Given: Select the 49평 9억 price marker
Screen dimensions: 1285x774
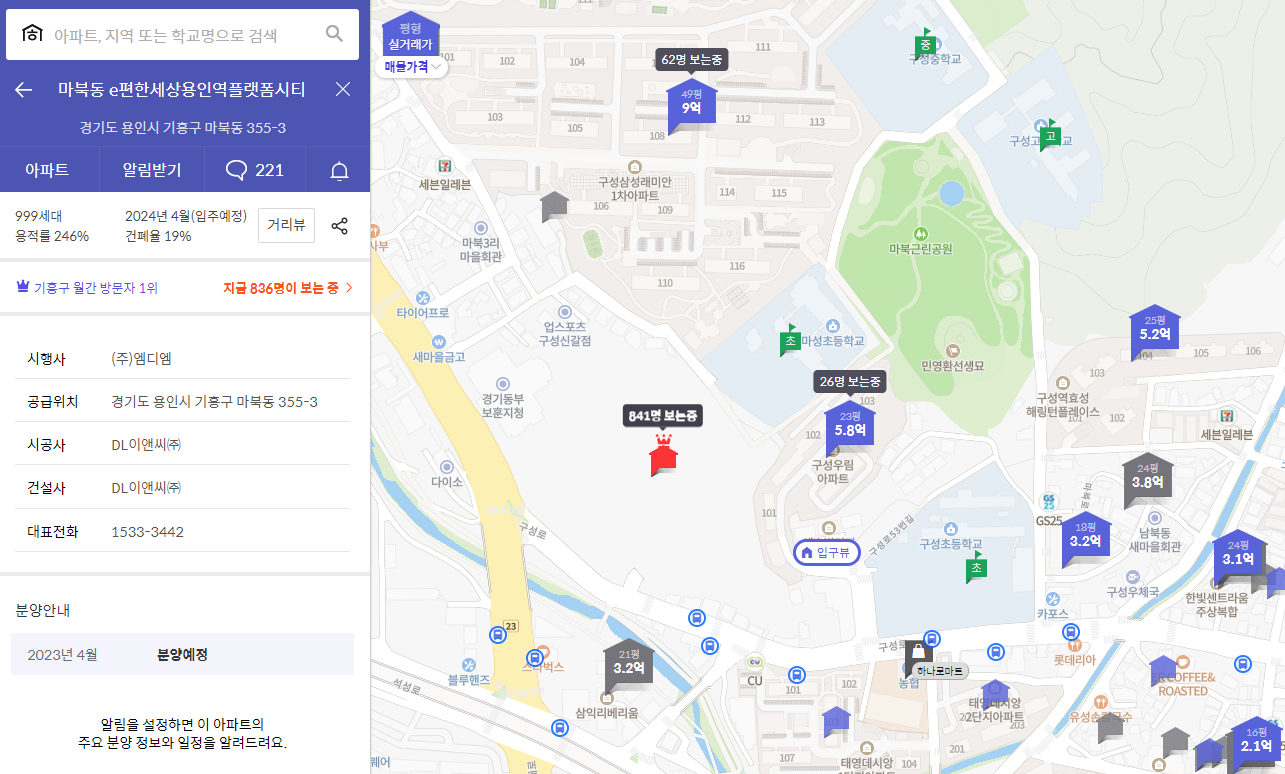Looking at the screenshot, I should (x=691, y=104).
